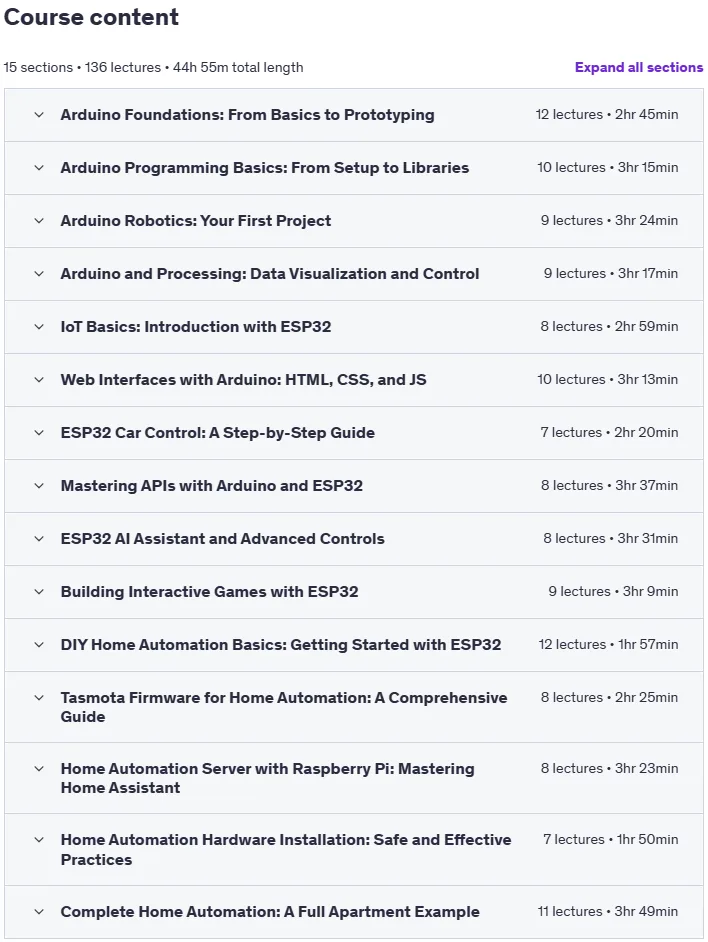Click chevron beside ESP32 Car Control section
Image resolution: width=708 pixels, height=942 pixels.
[x=39, y=433]
